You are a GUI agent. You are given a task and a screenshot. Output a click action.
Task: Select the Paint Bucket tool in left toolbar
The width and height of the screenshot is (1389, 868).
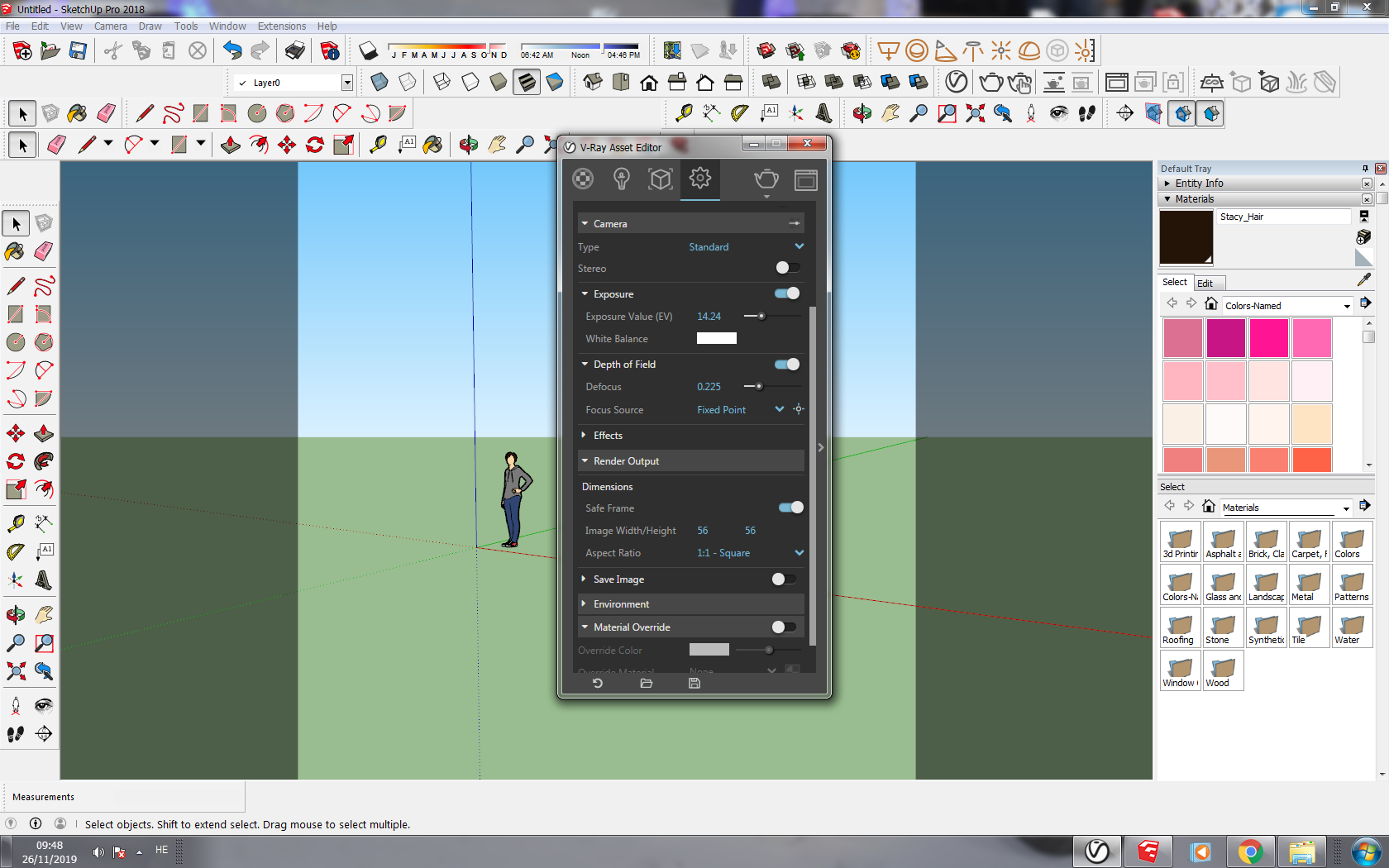[x=16, y=251]
